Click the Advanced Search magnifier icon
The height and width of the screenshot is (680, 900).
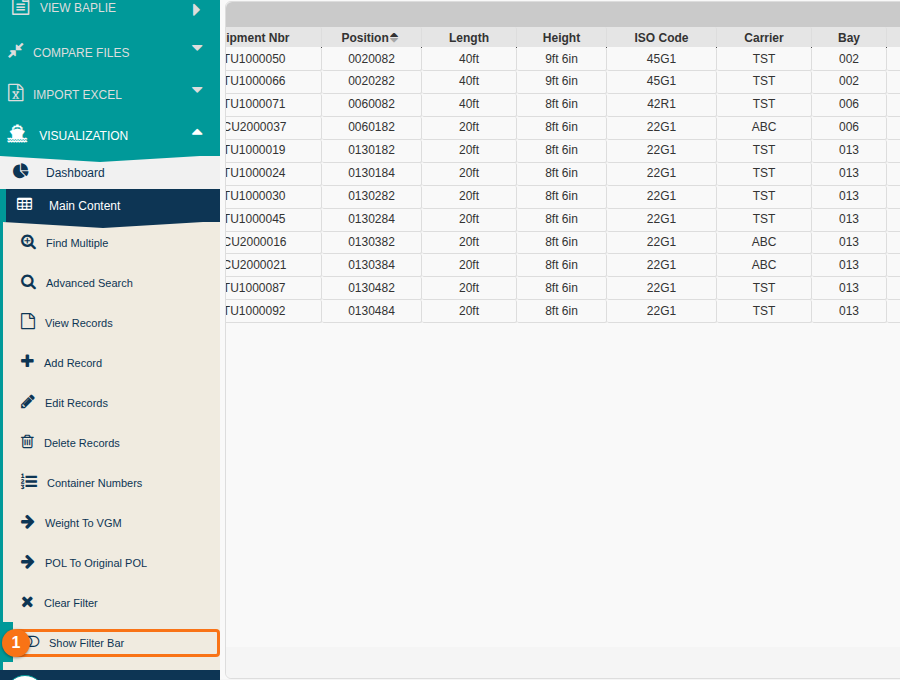point(28,282)
